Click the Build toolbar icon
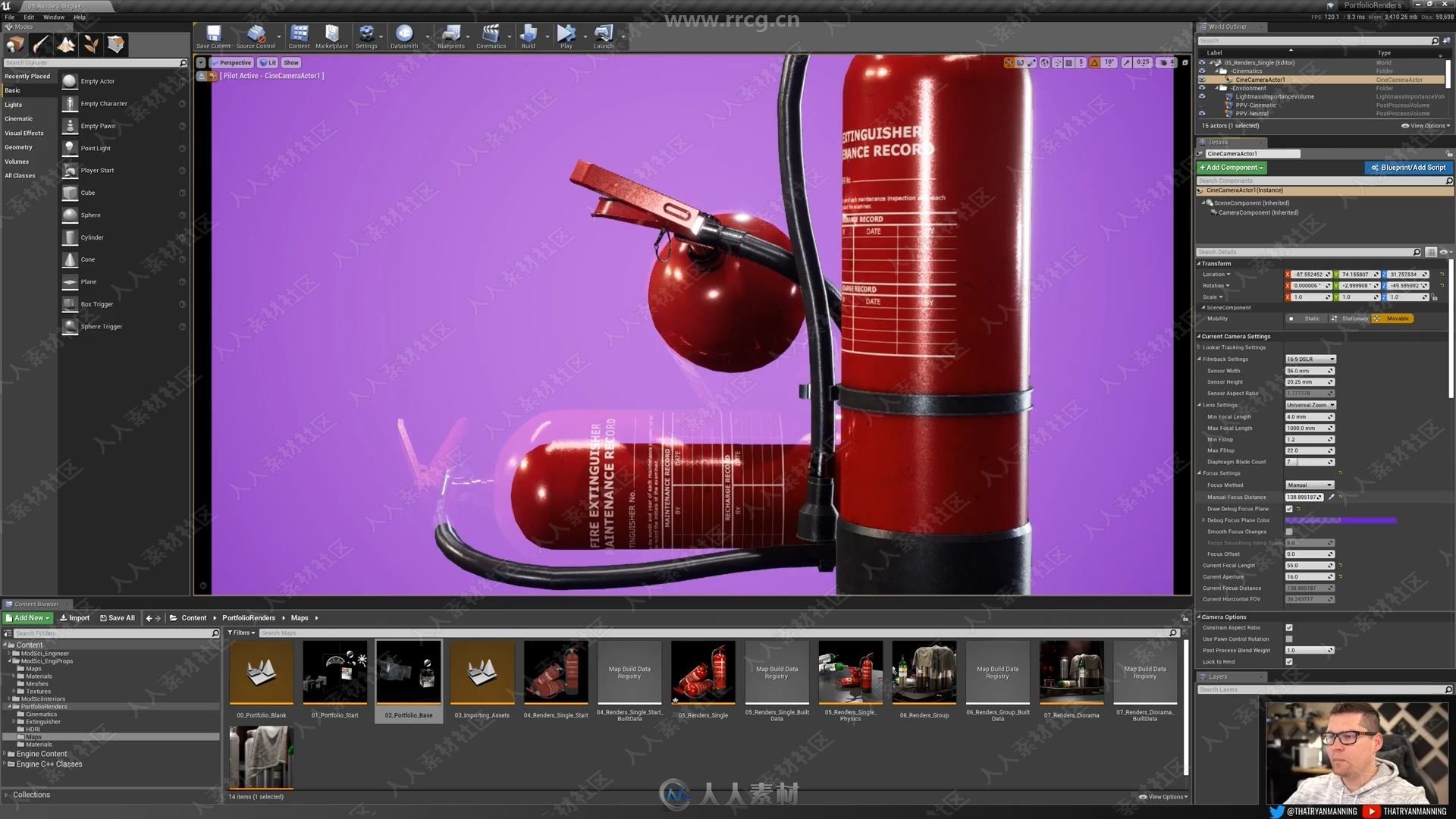The image size is (1456, 819). pos(529,36)
